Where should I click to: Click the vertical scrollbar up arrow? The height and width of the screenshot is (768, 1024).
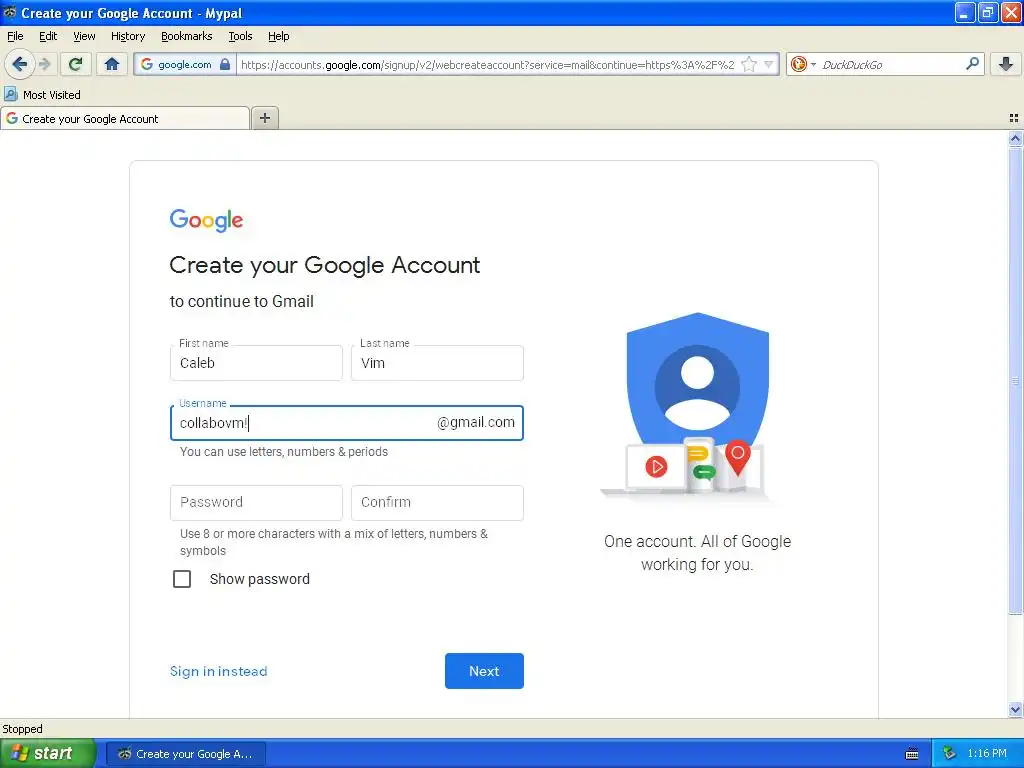(1015, 138)
